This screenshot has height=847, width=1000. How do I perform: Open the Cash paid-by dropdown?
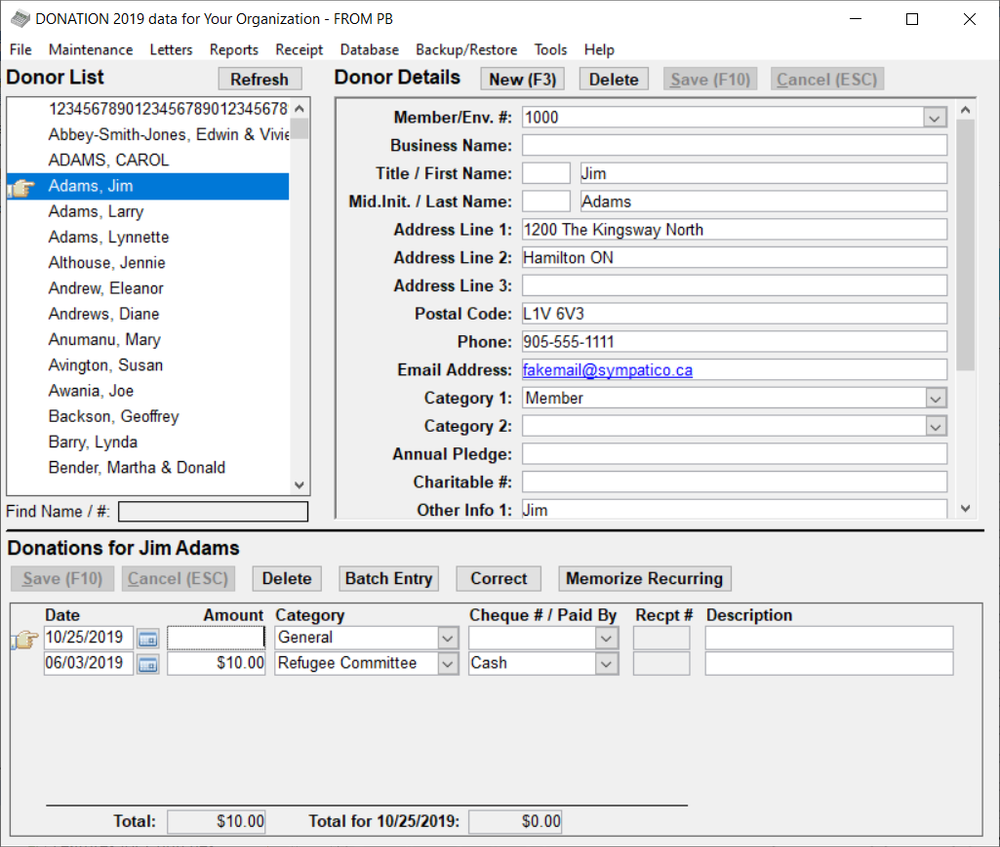tap(606, 664)
